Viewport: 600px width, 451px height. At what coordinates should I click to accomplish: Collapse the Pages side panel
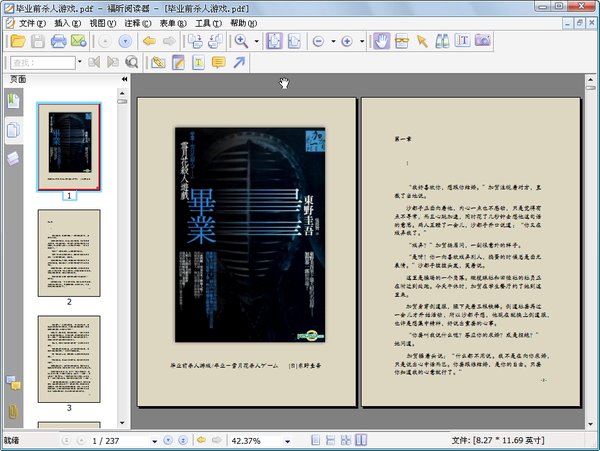124,79
